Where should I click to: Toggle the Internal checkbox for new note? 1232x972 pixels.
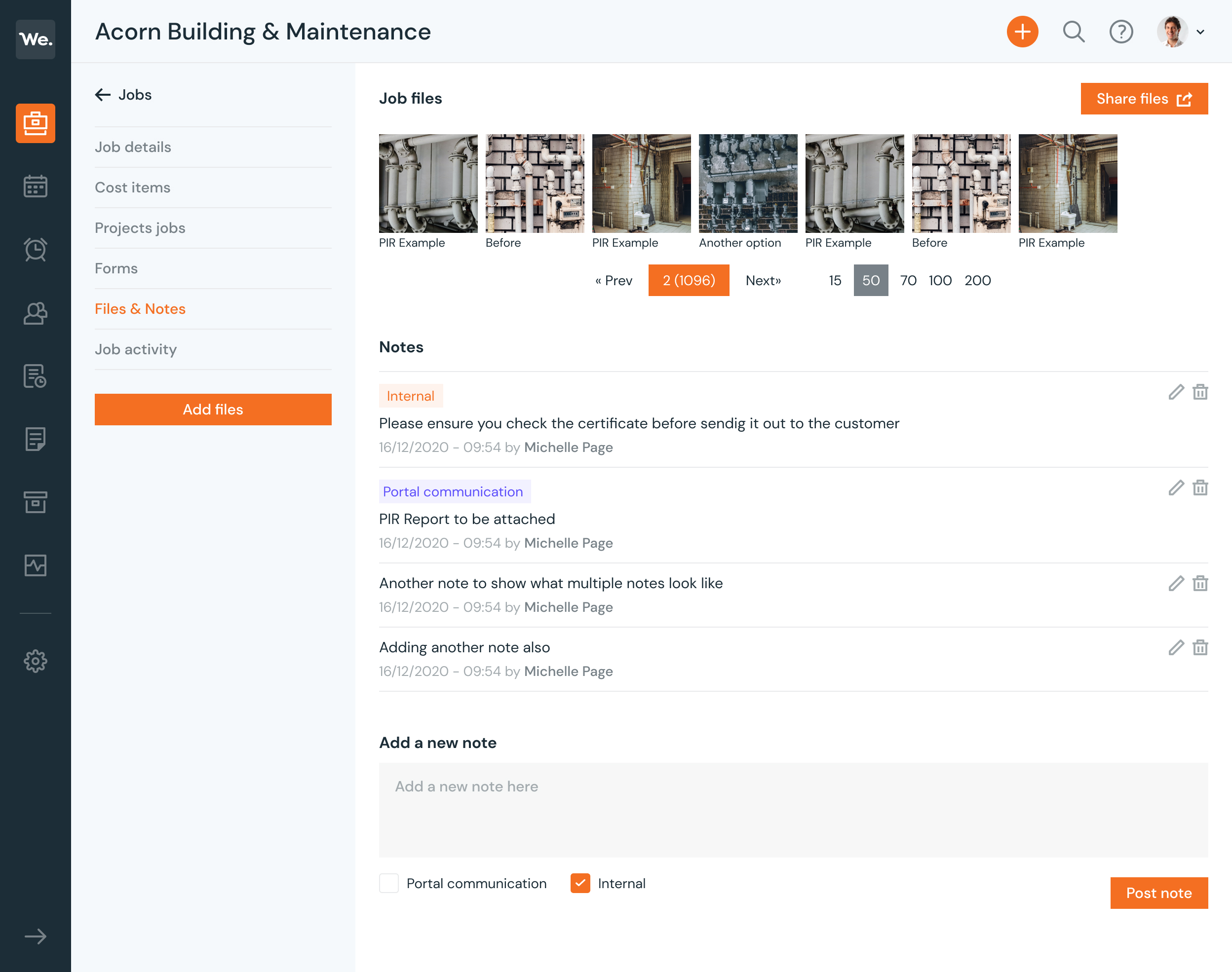click(x=580, y=884)
